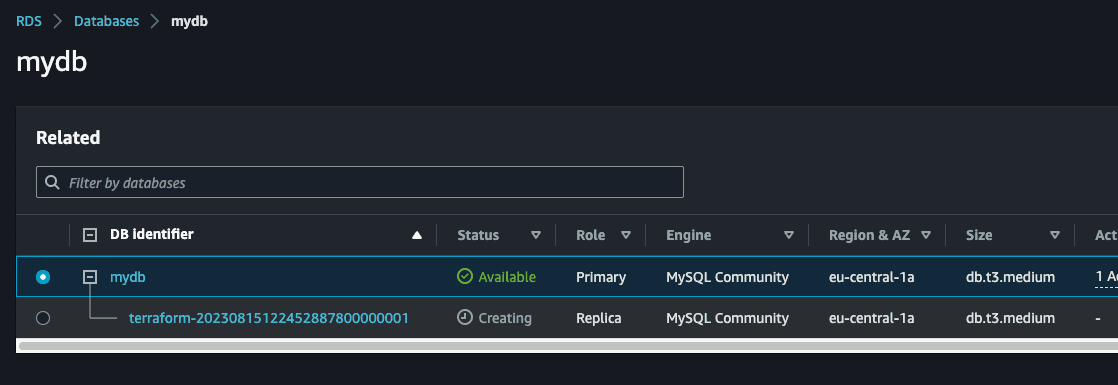The image size is (1118, 385).
Task: Collapse the mydb tree row
Action: (x=90, y=277)
